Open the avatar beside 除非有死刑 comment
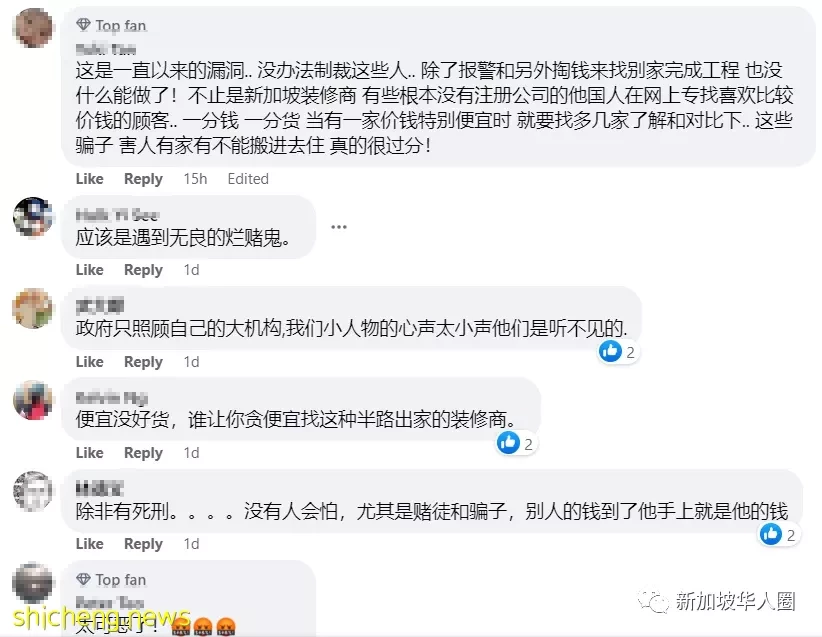 [33, 491]
